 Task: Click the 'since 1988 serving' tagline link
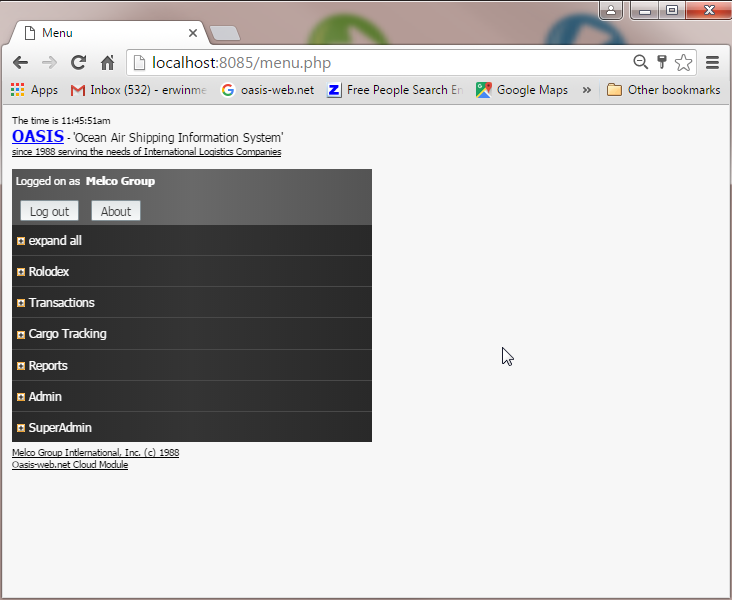pos(147,152)
